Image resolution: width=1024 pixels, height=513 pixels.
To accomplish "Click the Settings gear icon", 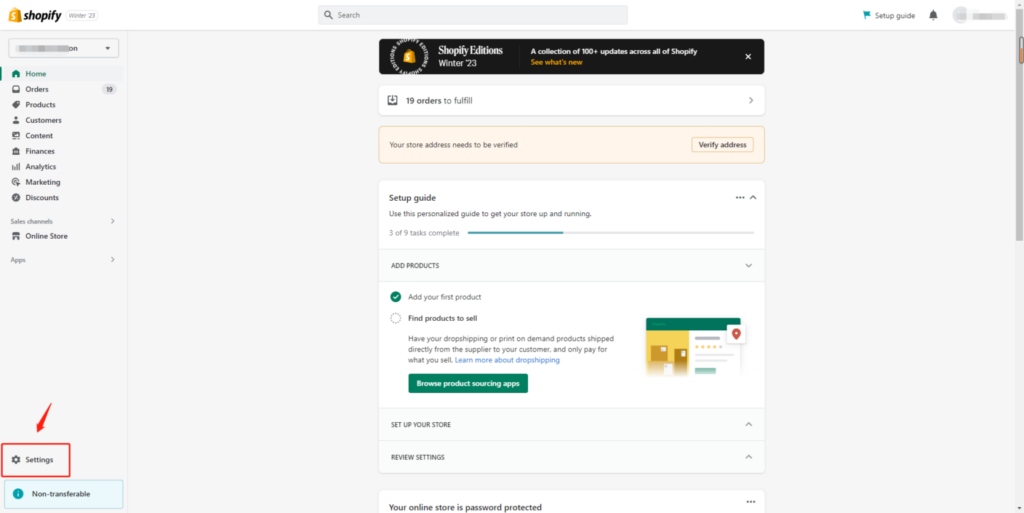I will click(x=16, y=459).
